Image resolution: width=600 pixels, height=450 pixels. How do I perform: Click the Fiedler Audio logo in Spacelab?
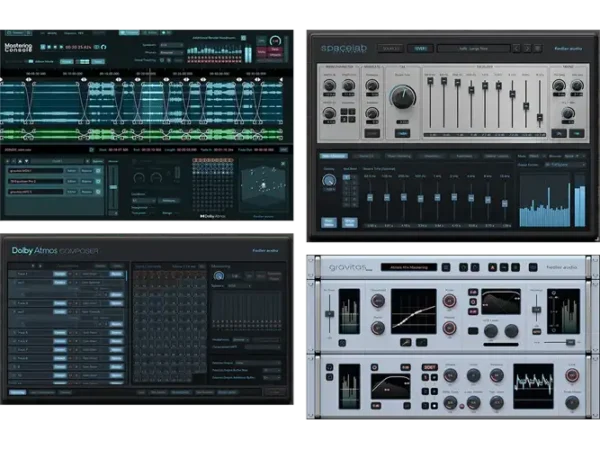tap(568, 49)
